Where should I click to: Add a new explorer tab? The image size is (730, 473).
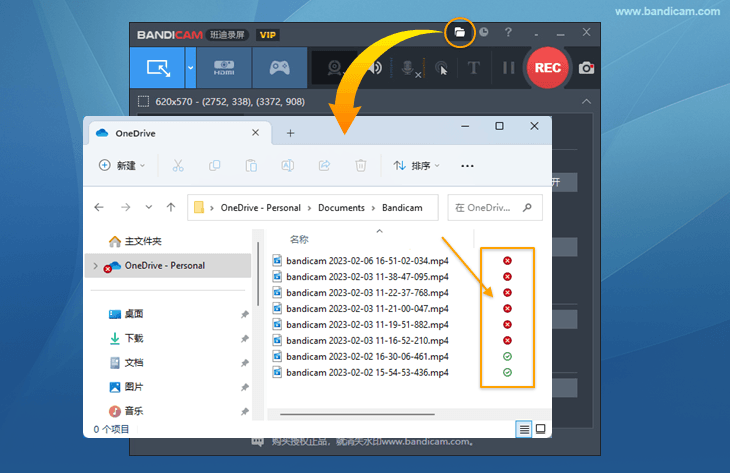290,133
